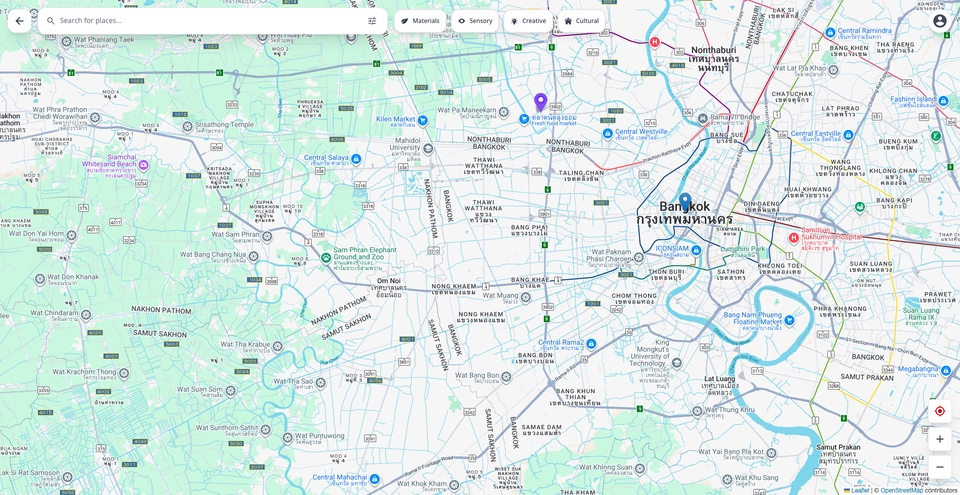Select the purple map pin marker
The width and height of the screenshot is (960, 495).
(541, 101)
